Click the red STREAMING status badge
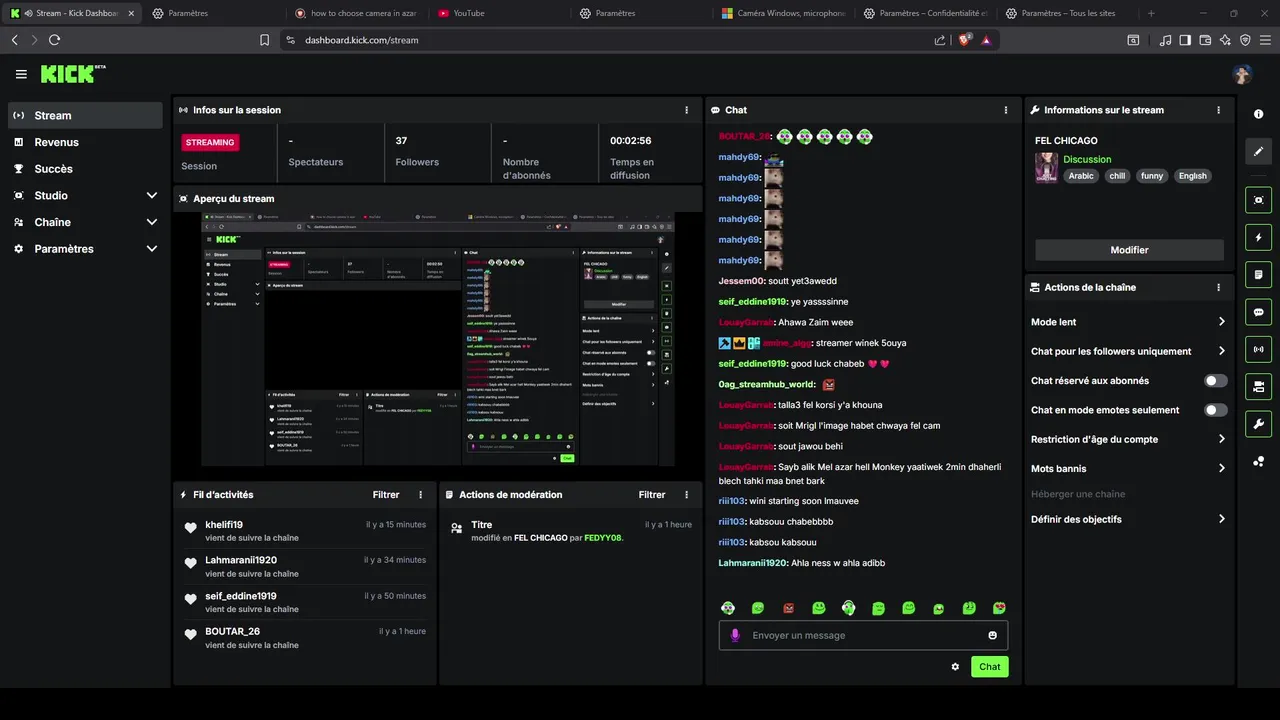This screenshot has height=720, width=1280. [x=210, y=142]
